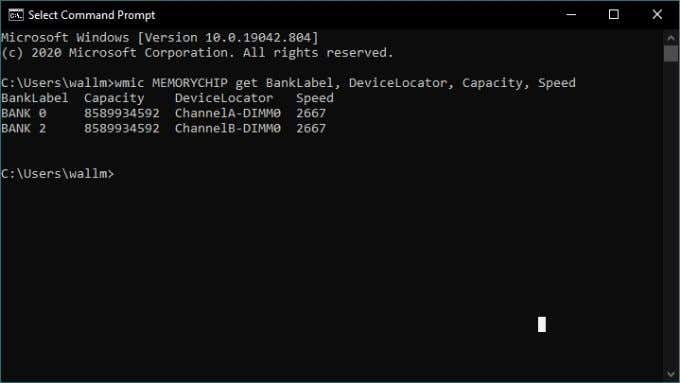Open the Command Prompt system menu icon

[x=16, y=15]
